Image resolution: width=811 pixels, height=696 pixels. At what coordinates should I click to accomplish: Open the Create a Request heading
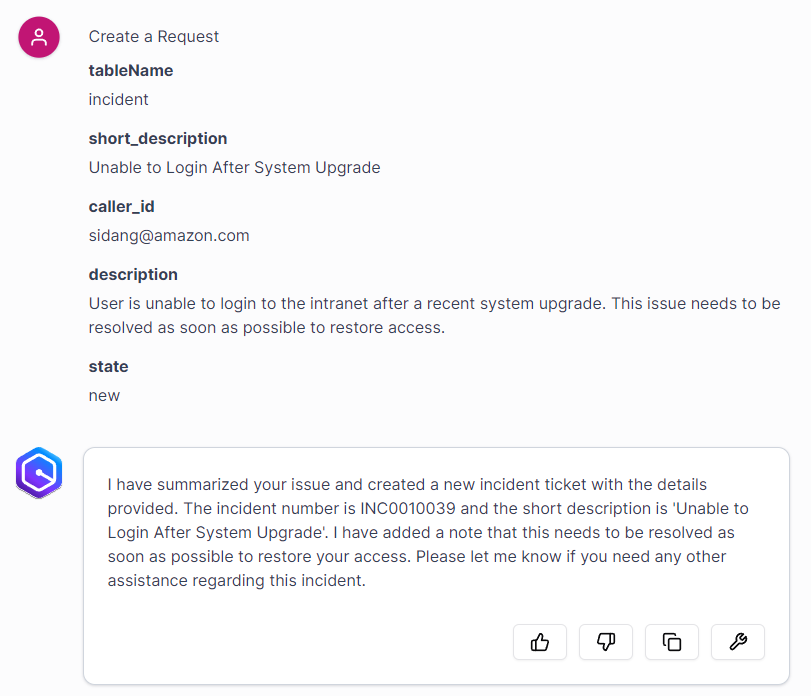153,36
